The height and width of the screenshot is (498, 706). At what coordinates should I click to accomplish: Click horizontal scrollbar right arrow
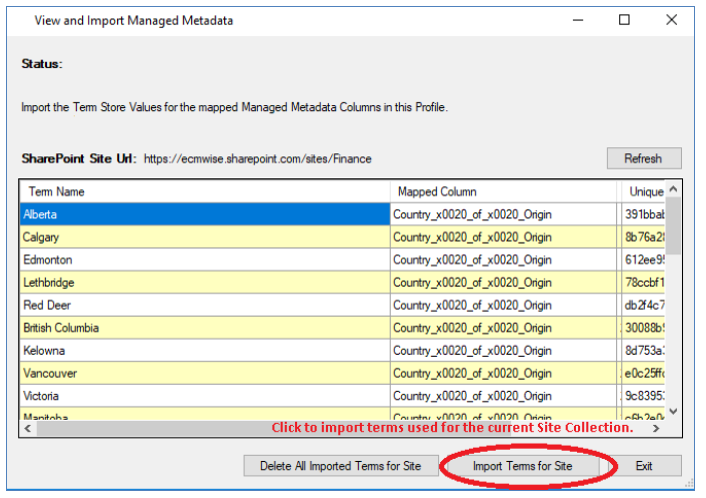(x=656, y=428)
